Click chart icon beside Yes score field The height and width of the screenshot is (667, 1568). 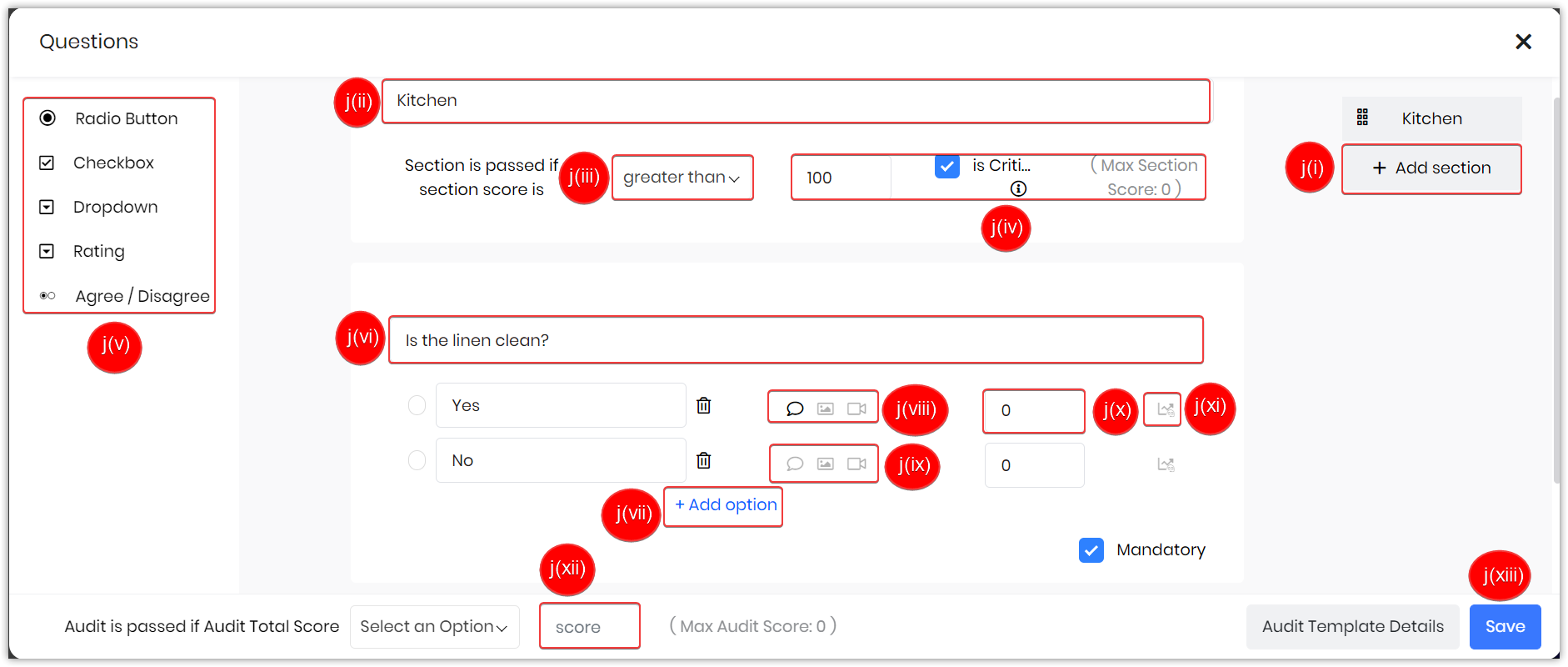1166,409
